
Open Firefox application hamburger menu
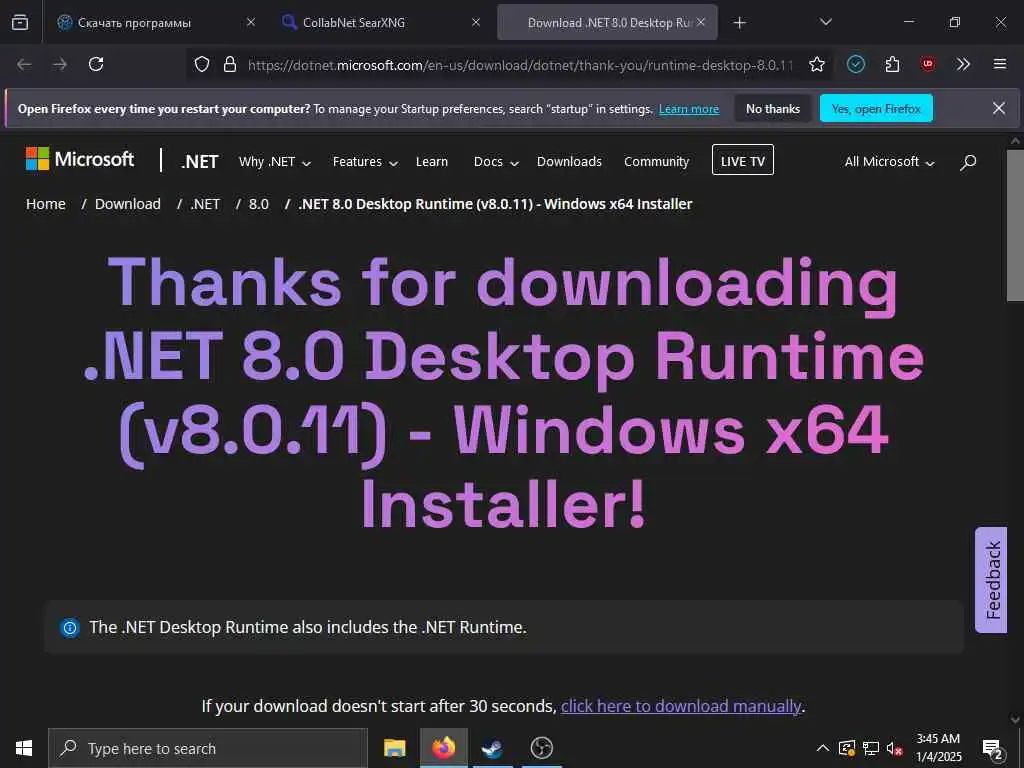(999, 64)
